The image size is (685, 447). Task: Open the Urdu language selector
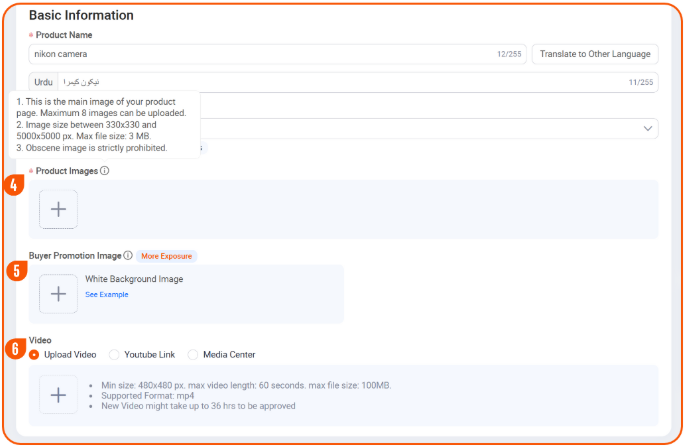tap(43, 82)
